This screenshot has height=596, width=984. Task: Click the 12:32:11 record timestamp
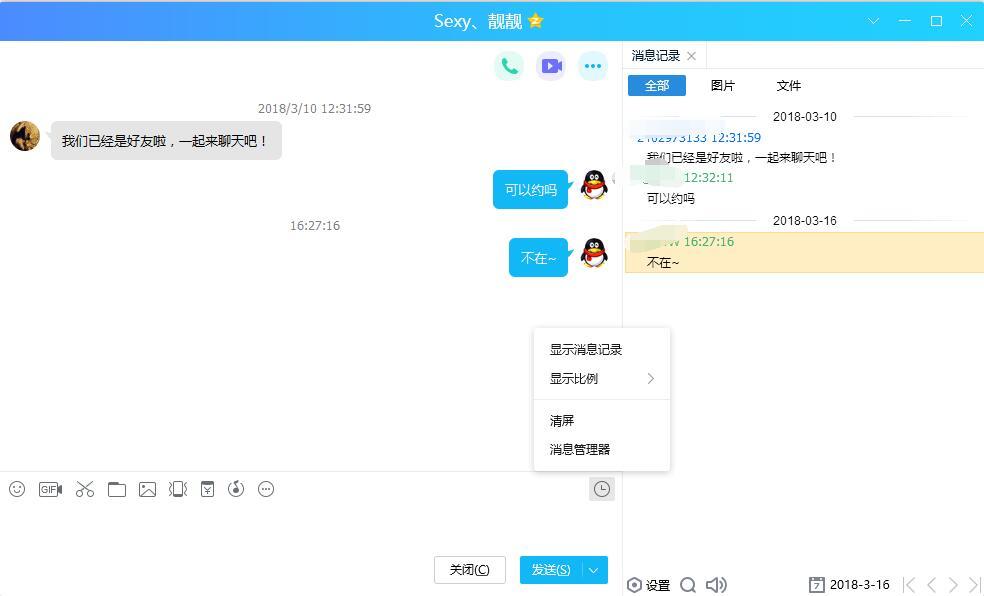pyautogui.click(x=709, y=178)
